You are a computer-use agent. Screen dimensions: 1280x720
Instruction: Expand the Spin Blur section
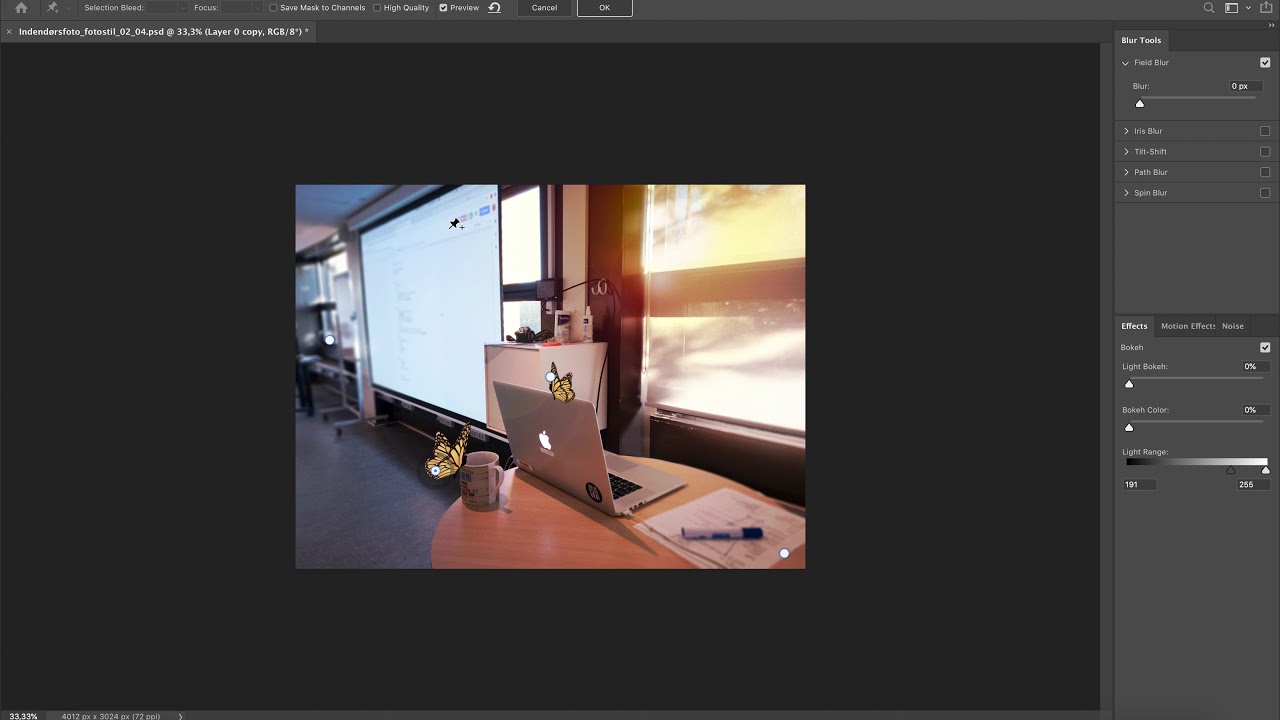(x=1125, y=193)
